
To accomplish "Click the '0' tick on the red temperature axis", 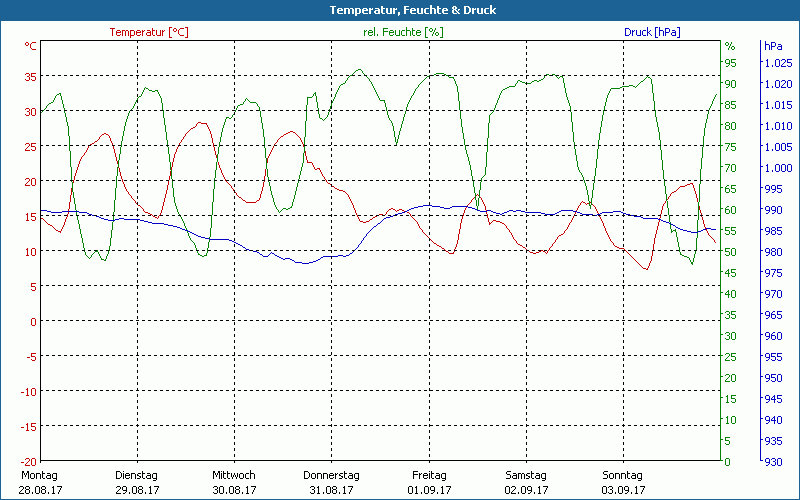I will [x=34, y=321].
